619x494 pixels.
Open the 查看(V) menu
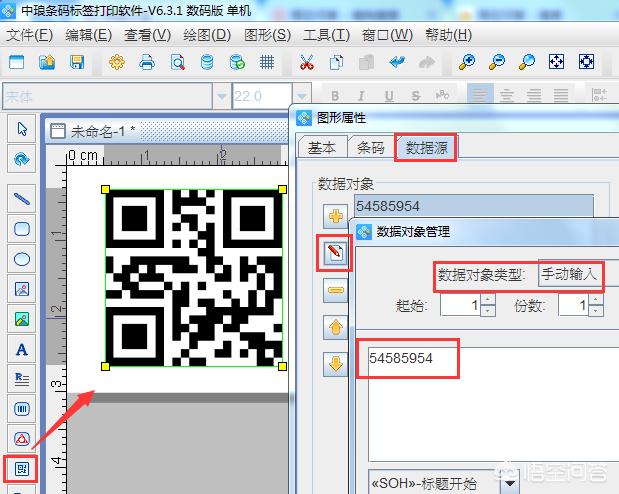147,35
